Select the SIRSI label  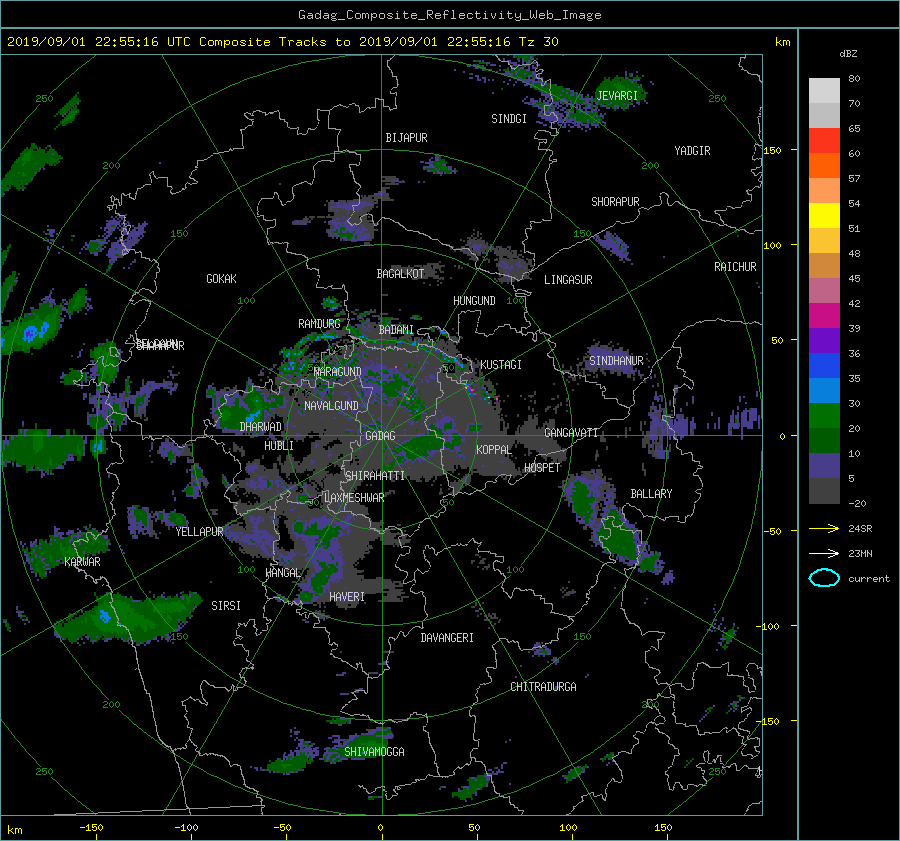tap(226, 606)
